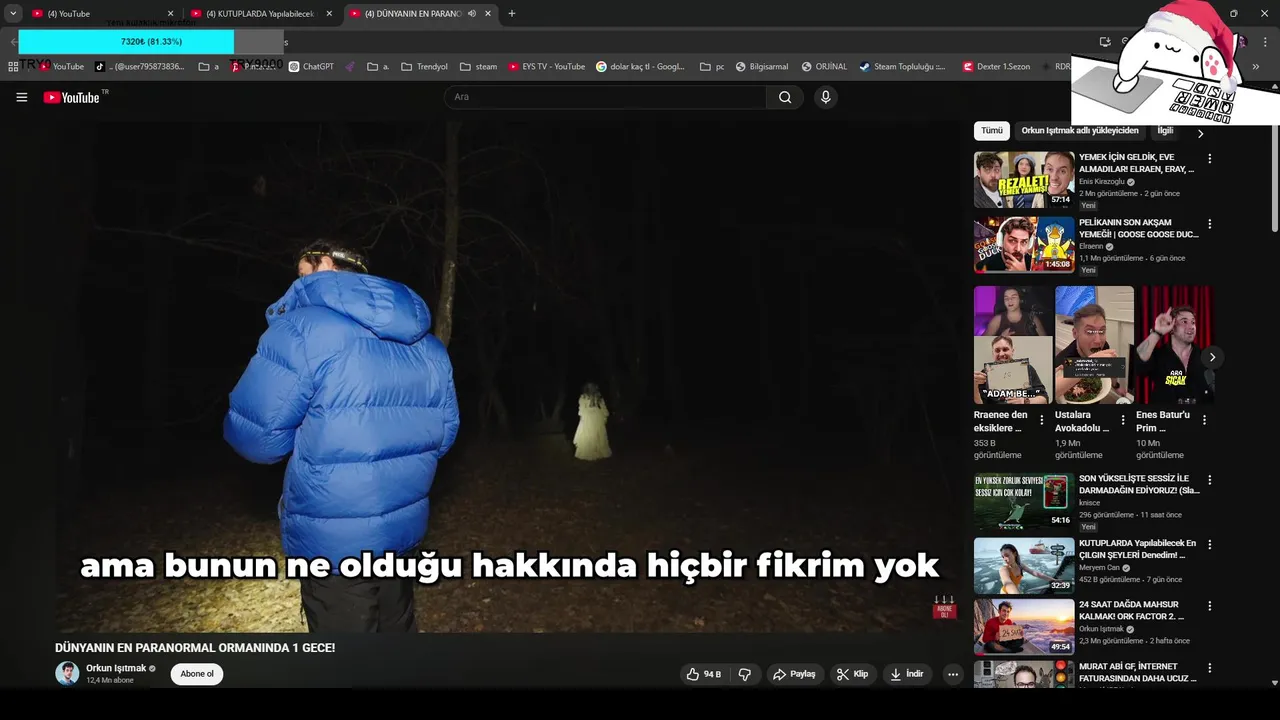Open Trendyol bookmark folder
1280x720 pixels.
(425, 67)
